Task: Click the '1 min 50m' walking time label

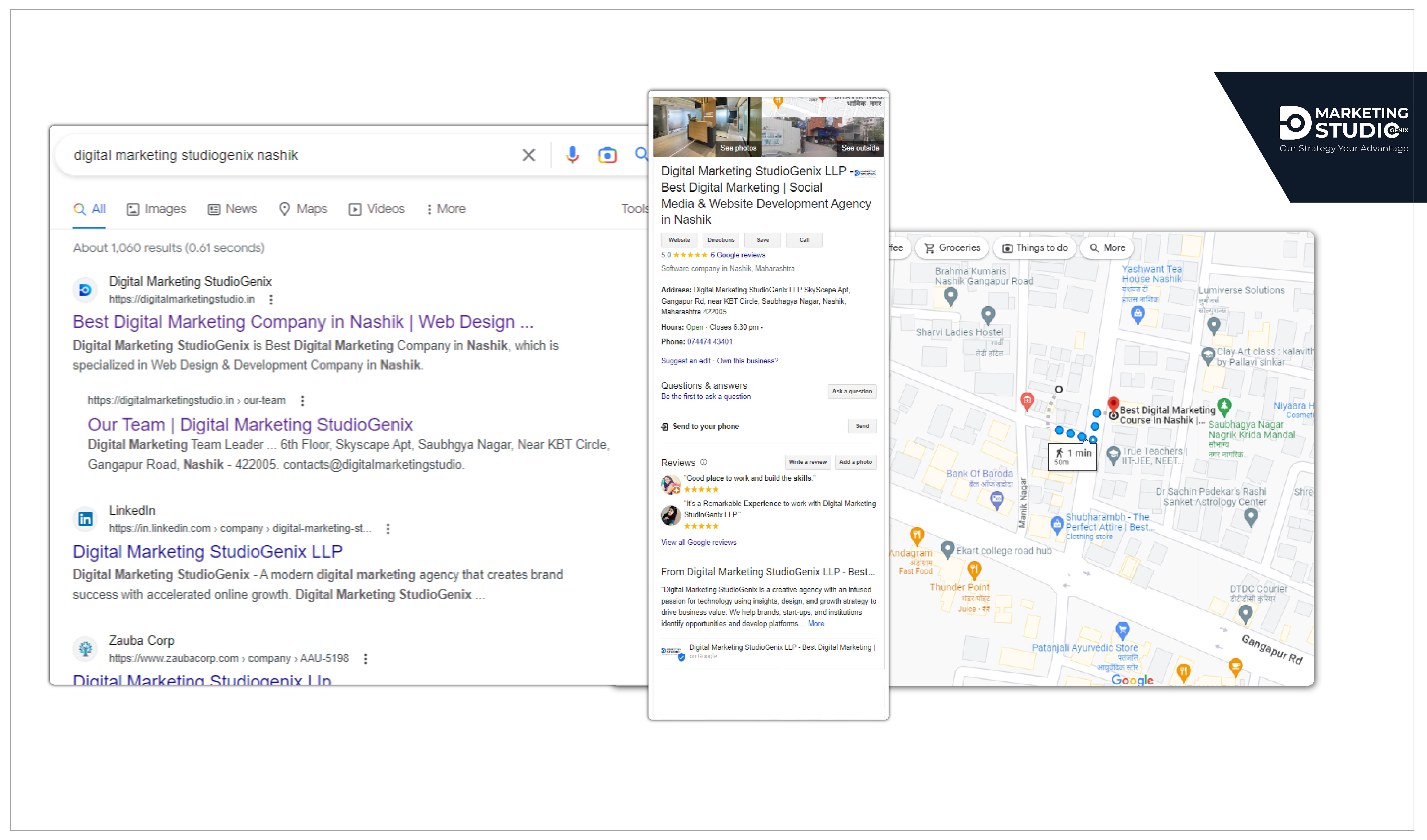Action: click(x=1072, y=457)
